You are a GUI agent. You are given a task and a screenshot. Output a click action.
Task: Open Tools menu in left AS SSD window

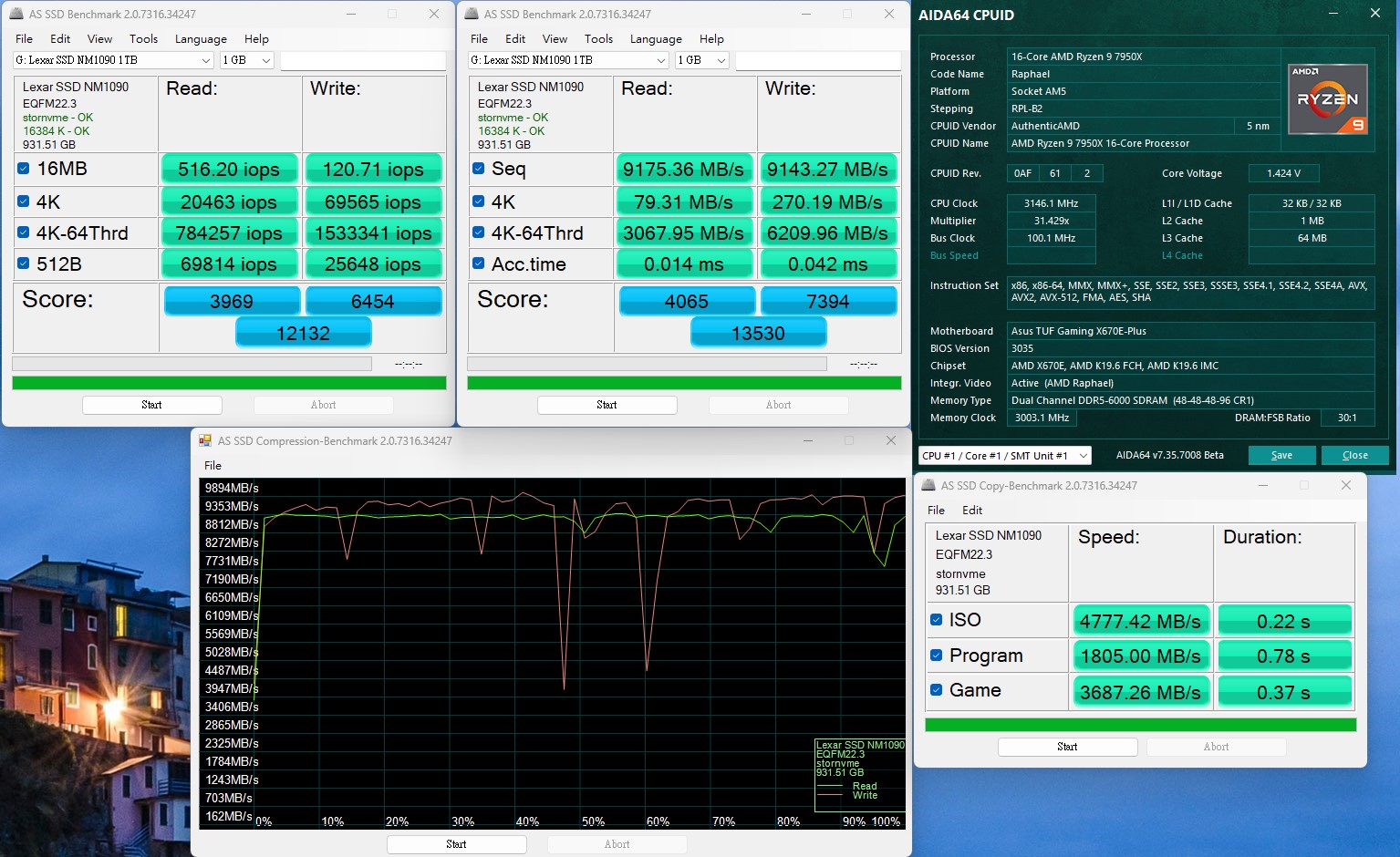143,38
